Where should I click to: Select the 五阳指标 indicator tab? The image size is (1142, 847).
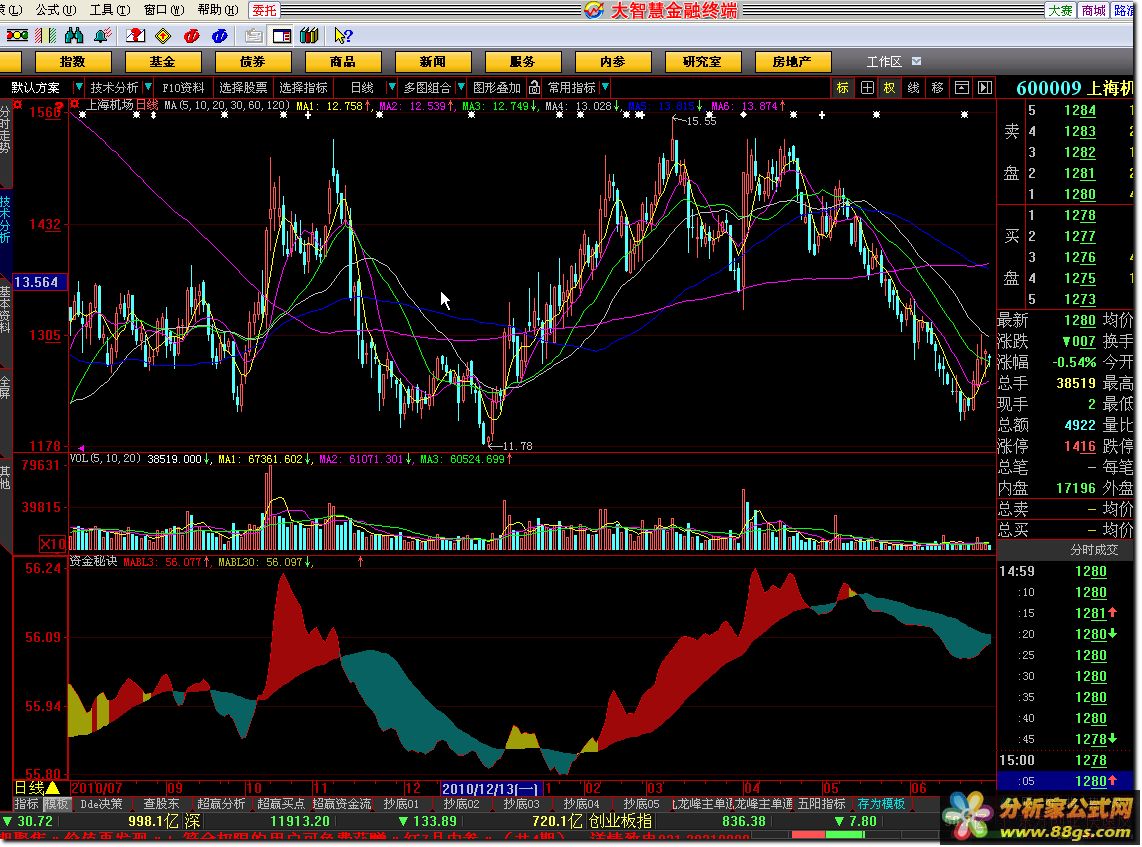tap(822, 803)
